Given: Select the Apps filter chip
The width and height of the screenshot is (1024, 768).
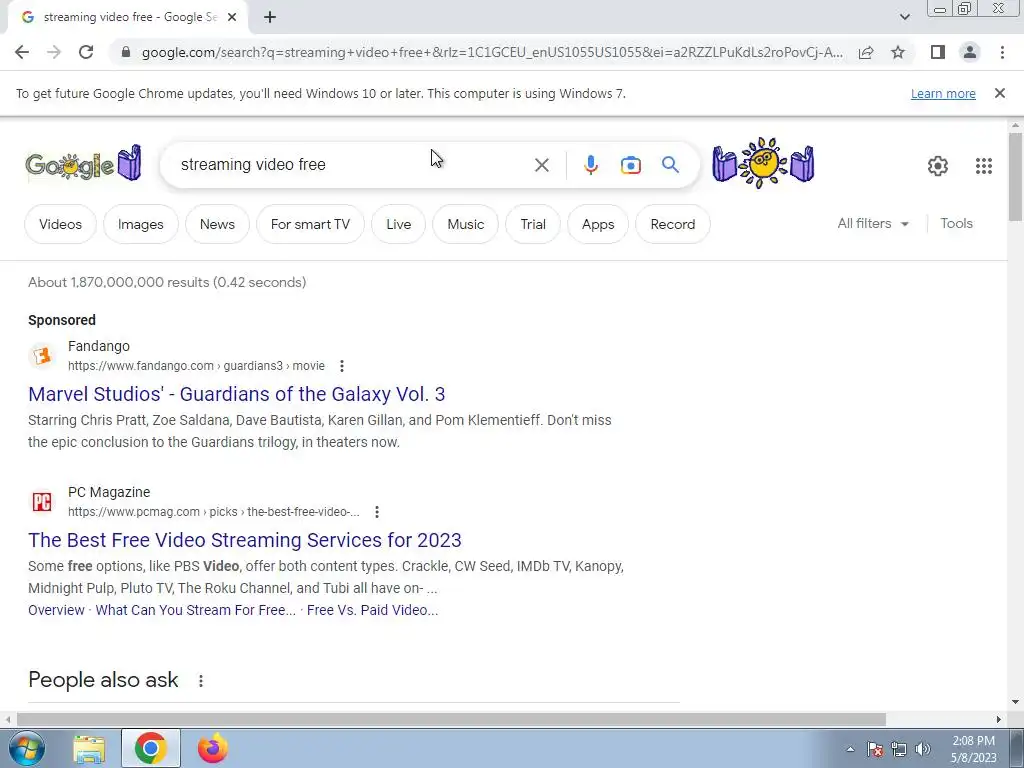Looking at the screenshot, I should [x=598, y=224].
